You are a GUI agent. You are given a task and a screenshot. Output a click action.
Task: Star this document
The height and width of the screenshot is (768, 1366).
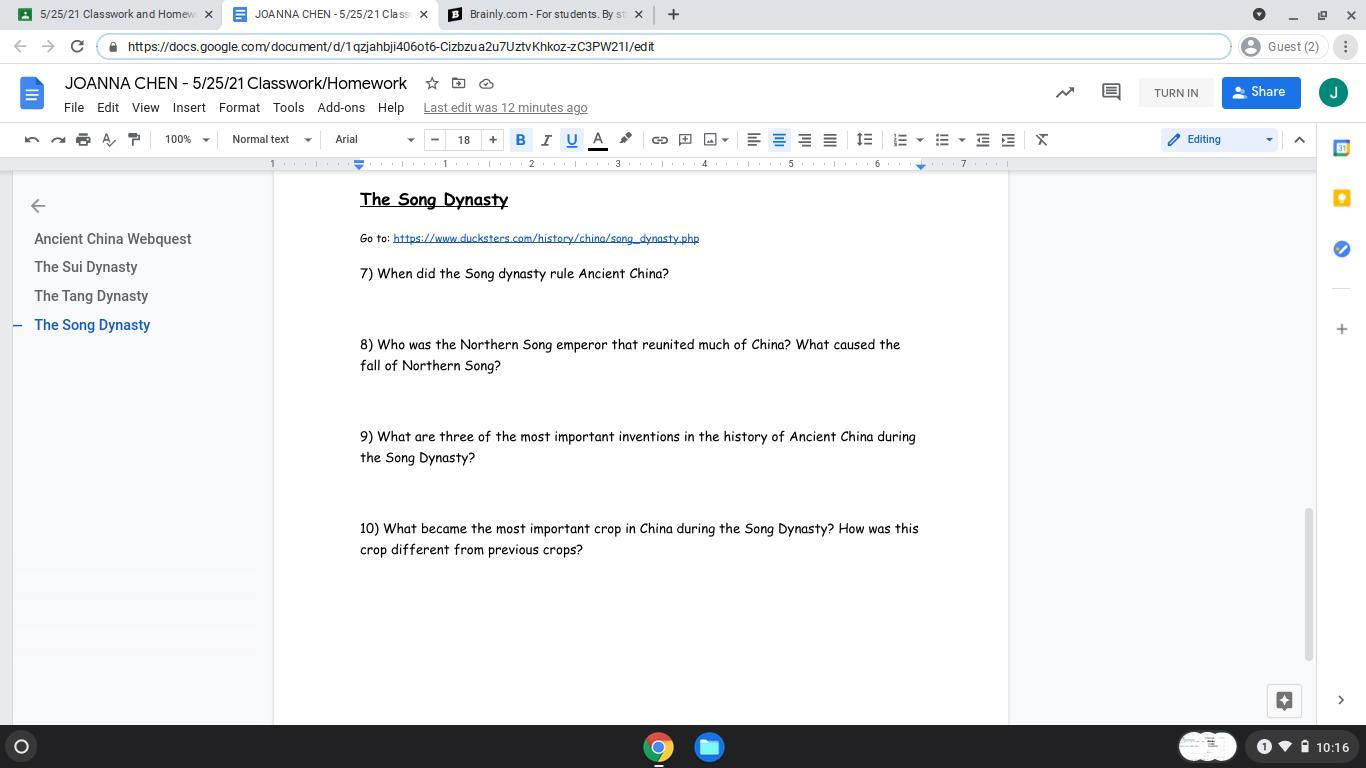pos(431,84)
